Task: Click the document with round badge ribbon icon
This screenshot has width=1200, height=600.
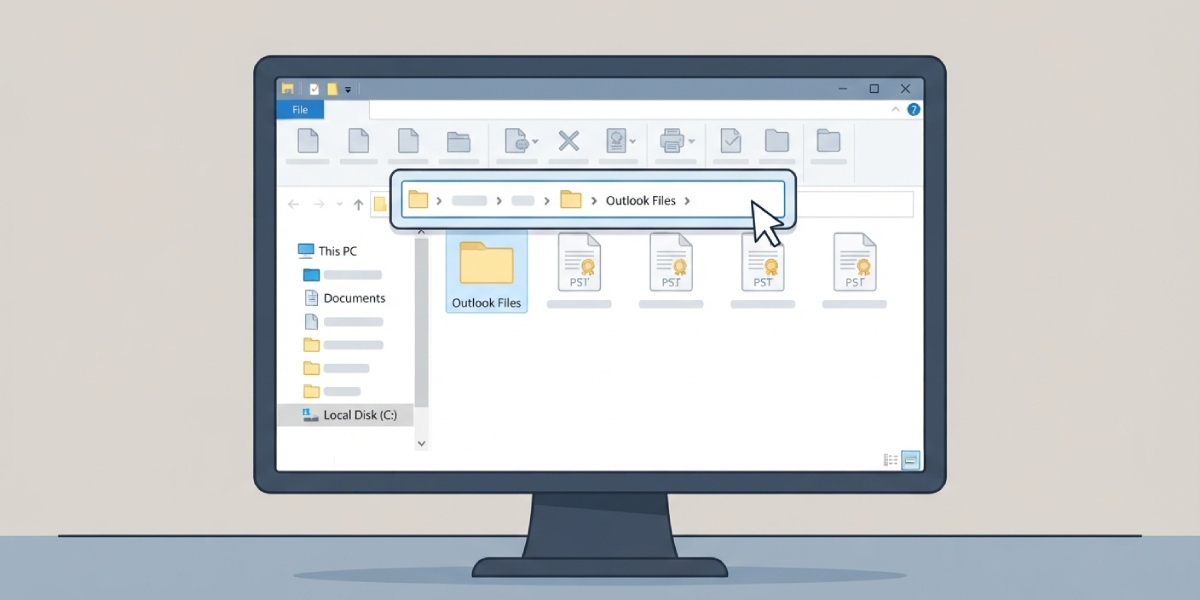Action: 516,141
